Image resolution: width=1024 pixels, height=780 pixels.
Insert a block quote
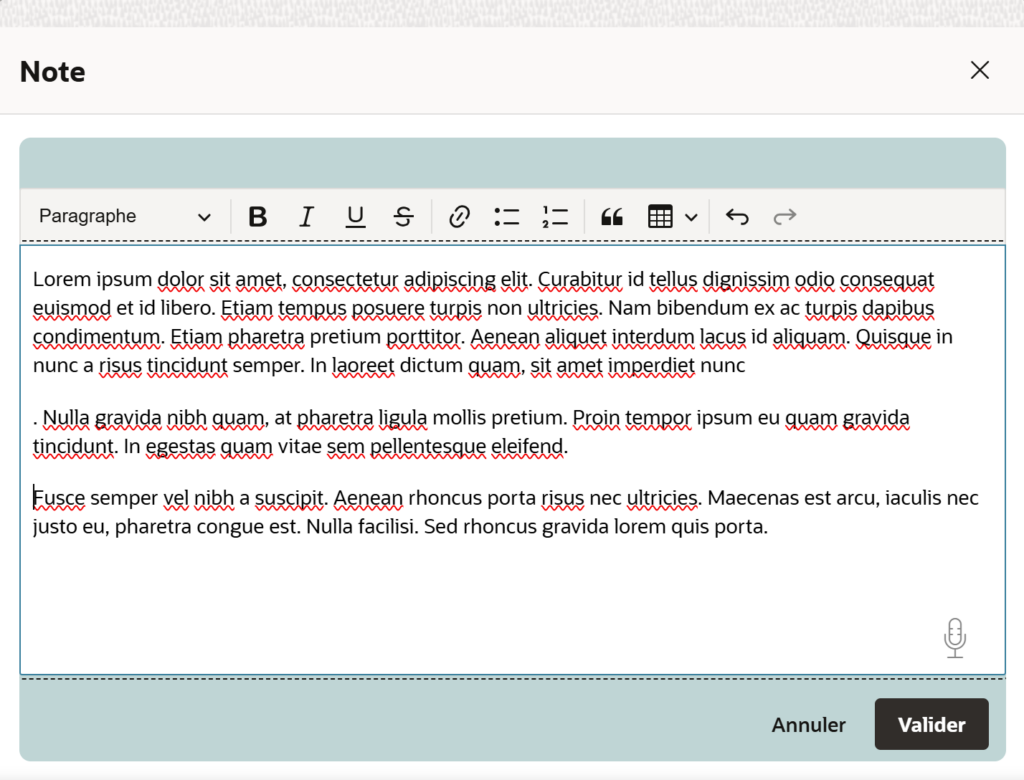[x=612, y=217]
